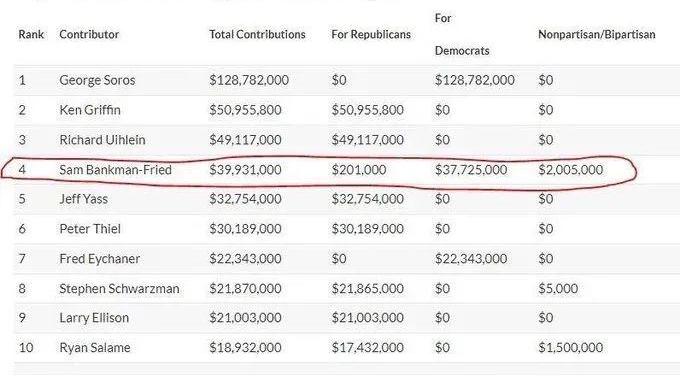Sort by the Rank column header
This screenshot has height=376, width=680.
pos(31,34)
